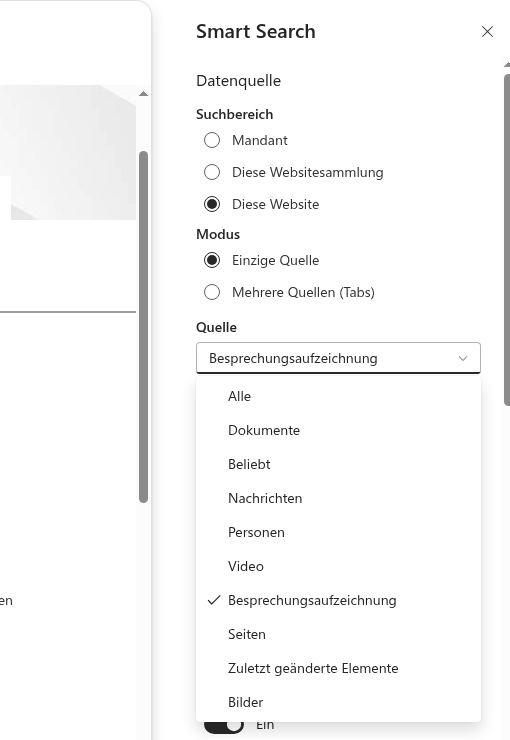Select Seiten option

(338, 634)
